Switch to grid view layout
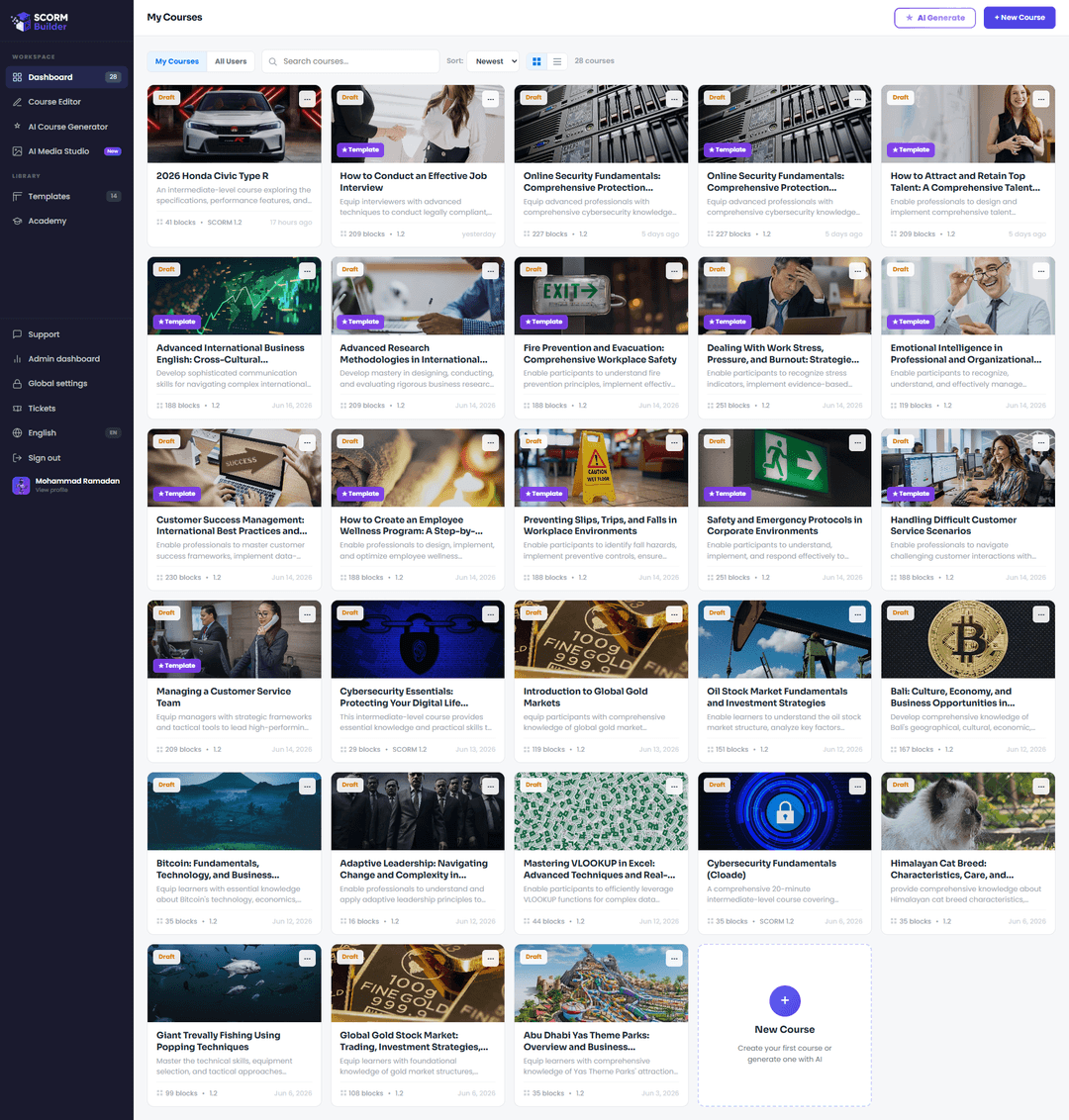The height and width of the screenshot is (1120, 1069). click(x=535, y=61)
